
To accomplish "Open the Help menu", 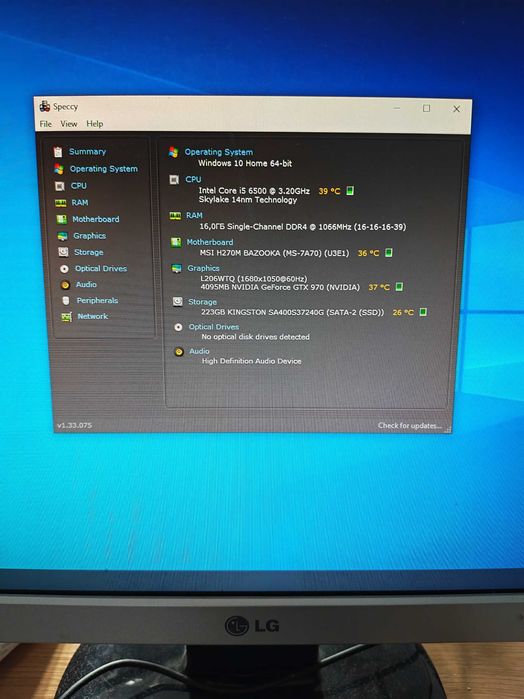I will coord(95,124).
